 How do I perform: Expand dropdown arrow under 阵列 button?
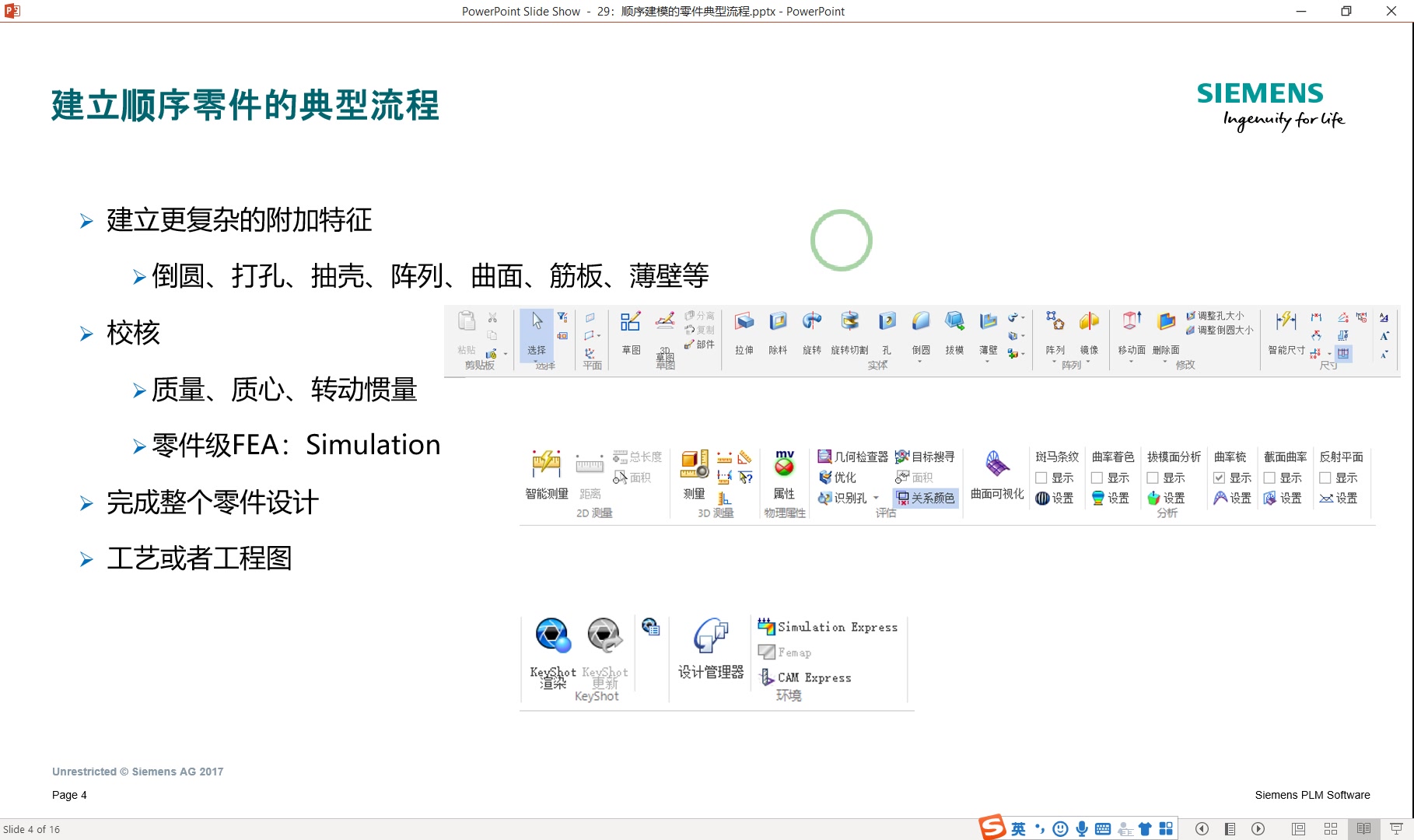[x=1054, y=362]
